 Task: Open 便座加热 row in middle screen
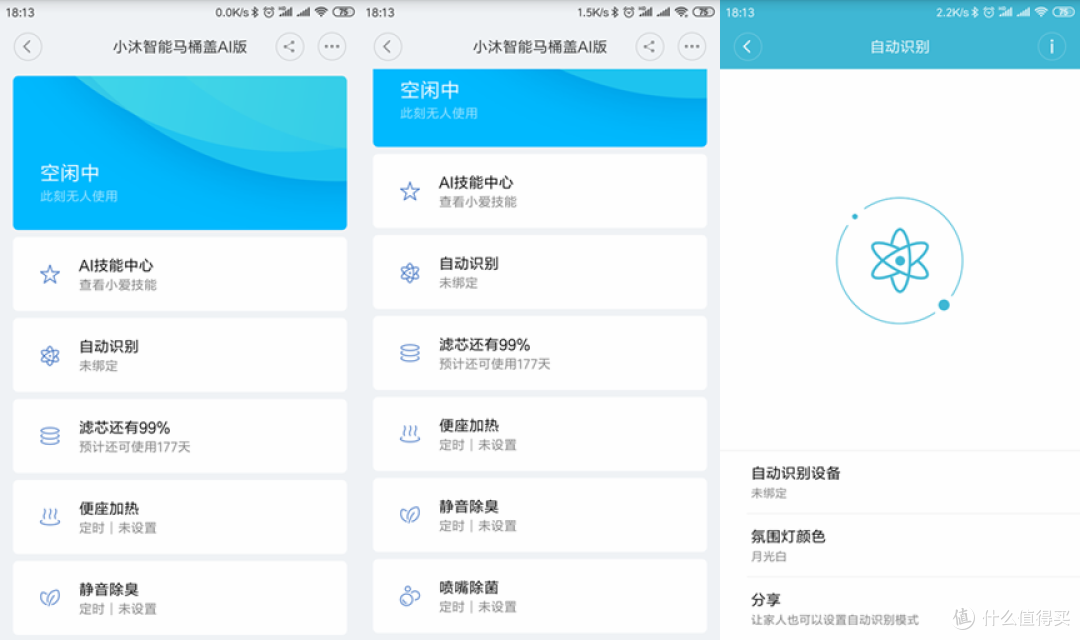coord(540,434)
